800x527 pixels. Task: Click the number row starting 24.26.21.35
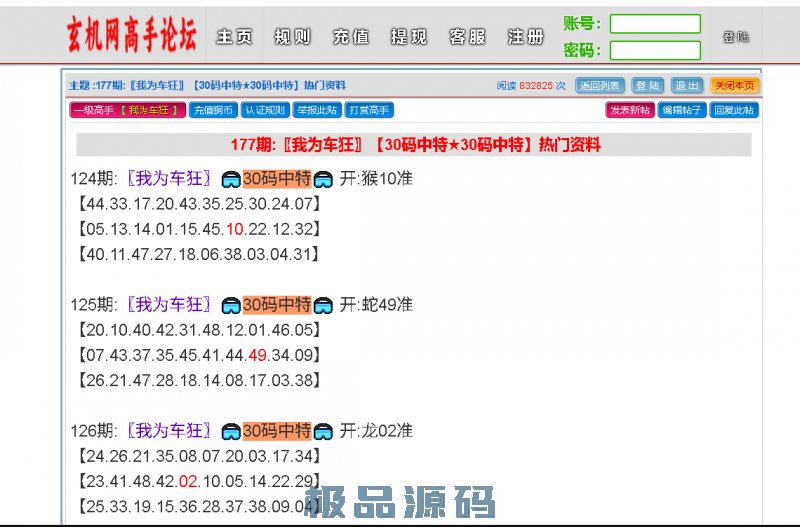199,456
